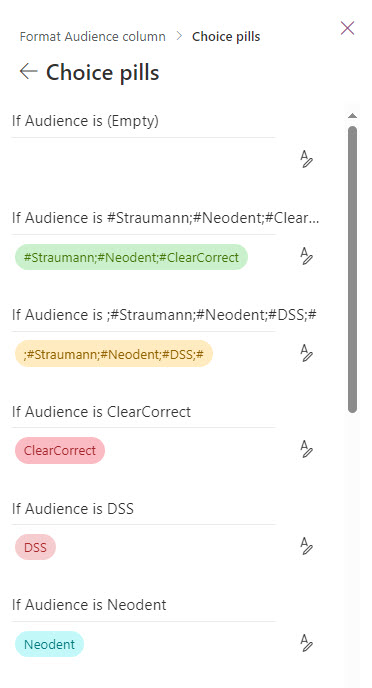Select the Choice pills breadcrumb item
Image resolution: width=372 pixels, height=688 pixels.
(x=226, y=36)
